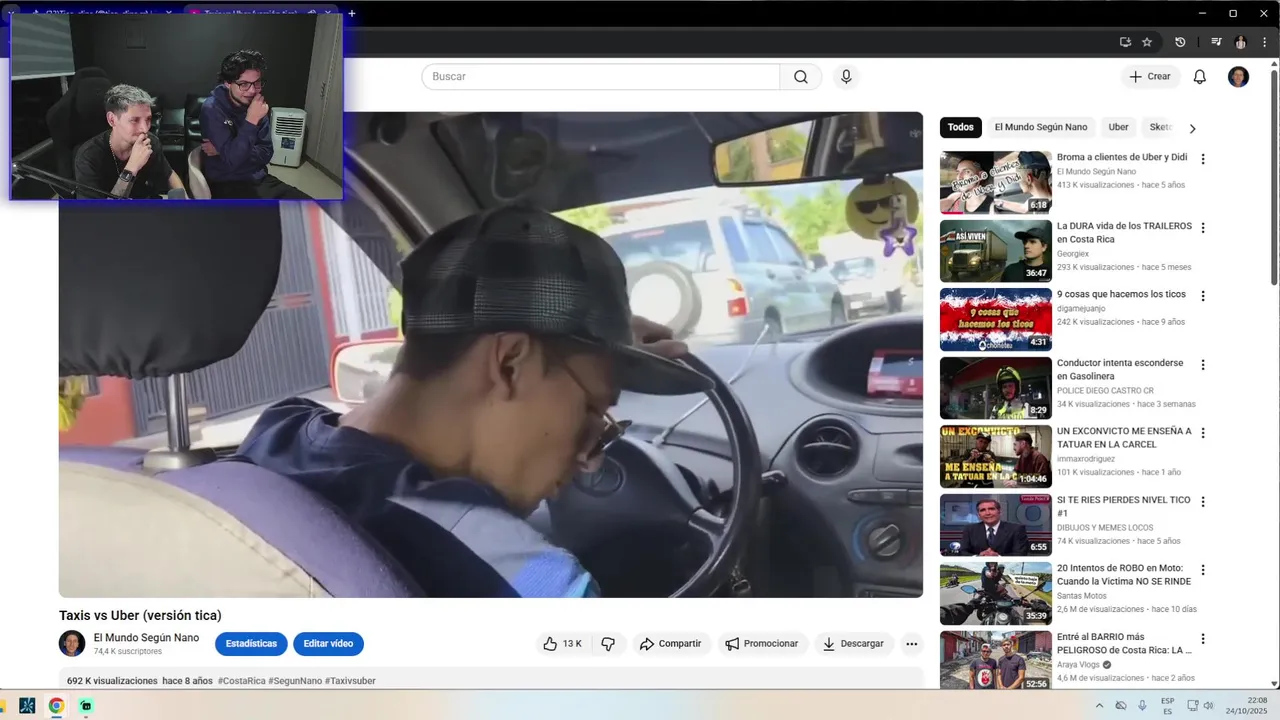Open new browser tab with plus
Viewport: 1280px width, 720px height.
coord(352,13)
